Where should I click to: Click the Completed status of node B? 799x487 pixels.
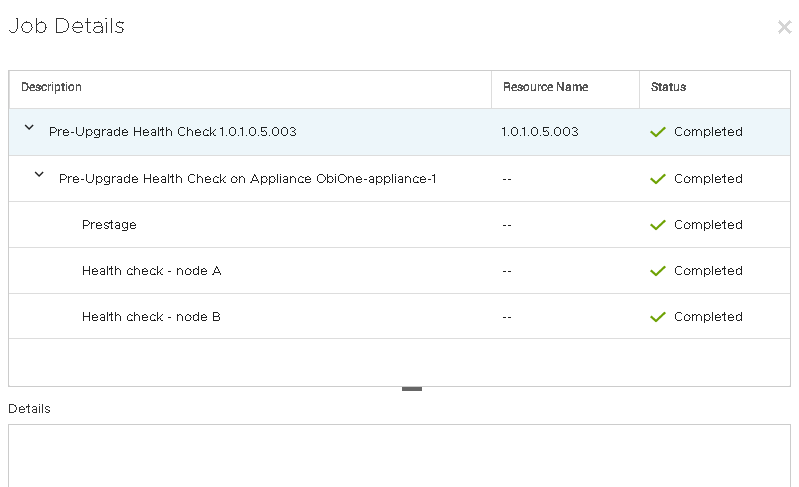click(708, 317)
